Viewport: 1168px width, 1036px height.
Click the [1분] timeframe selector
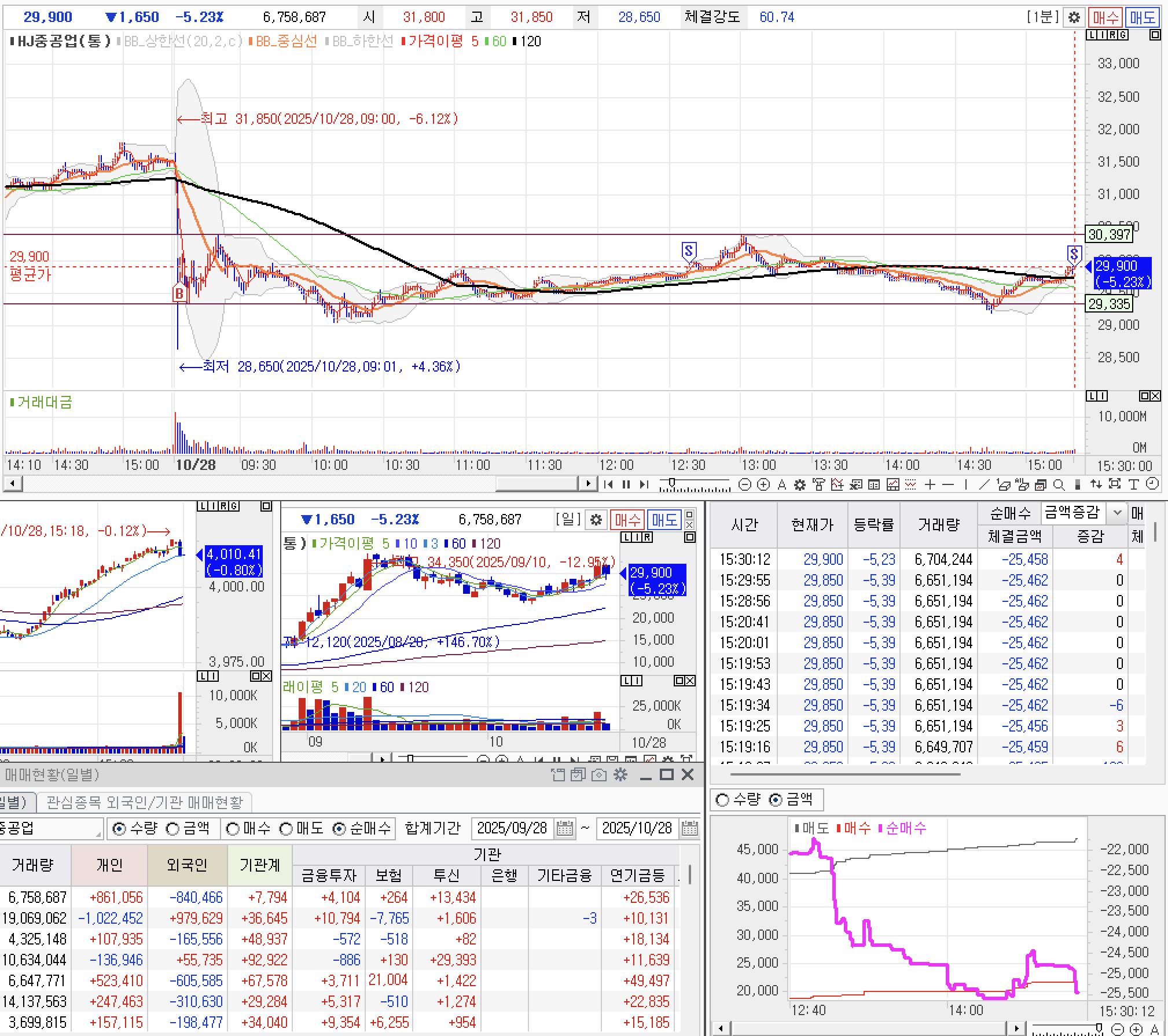1042,17
